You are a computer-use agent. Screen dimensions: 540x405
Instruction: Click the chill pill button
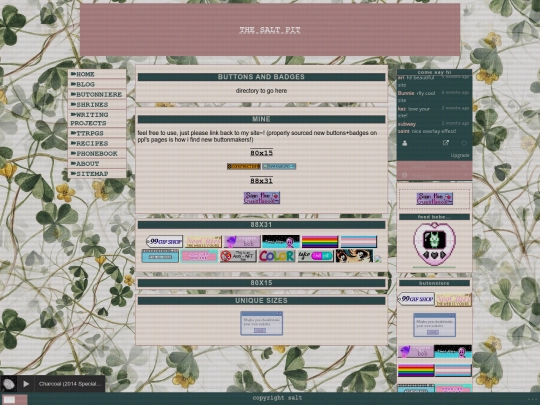(316, 256)
